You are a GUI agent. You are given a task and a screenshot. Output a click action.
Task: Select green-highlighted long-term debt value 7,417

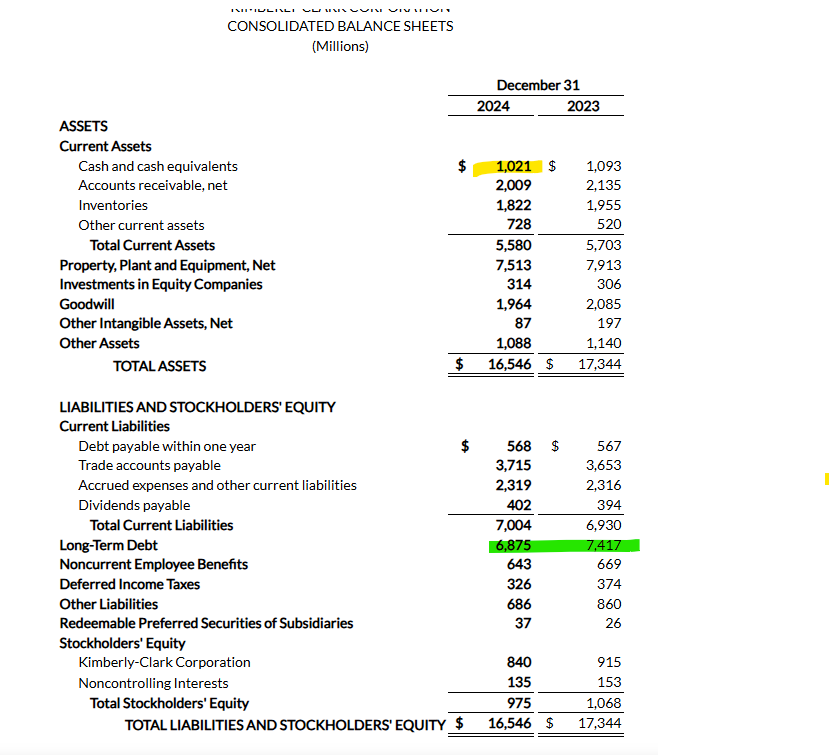point(603,545)
